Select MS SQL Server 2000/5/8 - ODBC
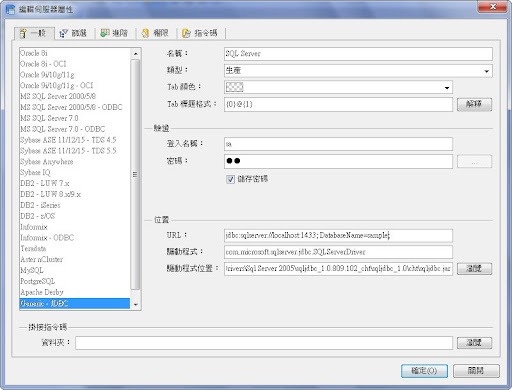 75,107
